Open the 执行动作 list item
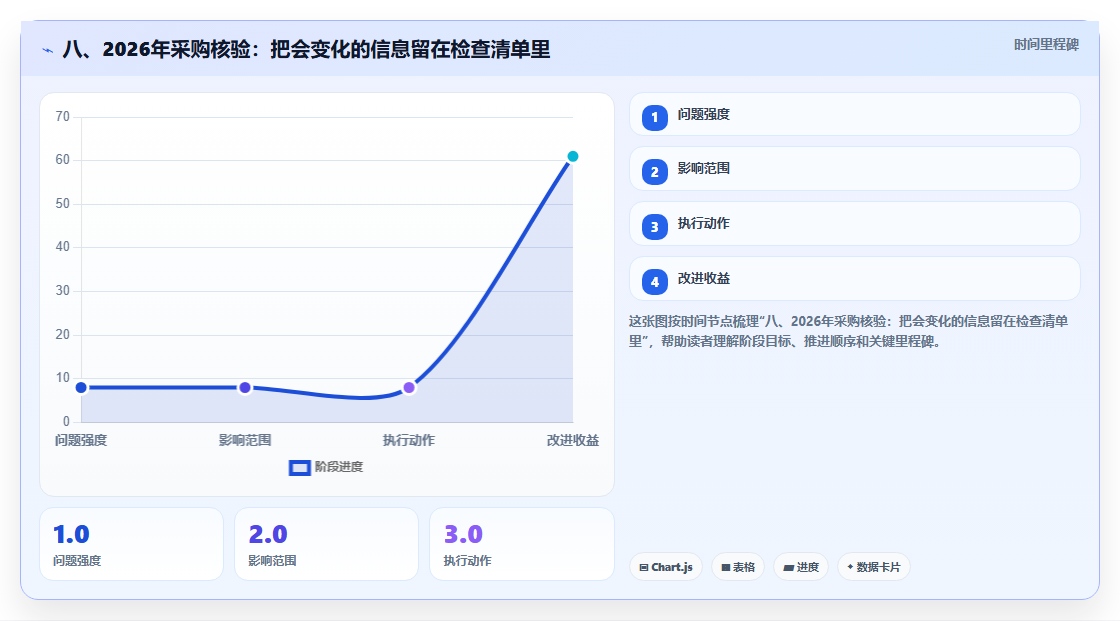Image resolution: width=1120 pixels, height=621 pixels. (x=854, y=224)
